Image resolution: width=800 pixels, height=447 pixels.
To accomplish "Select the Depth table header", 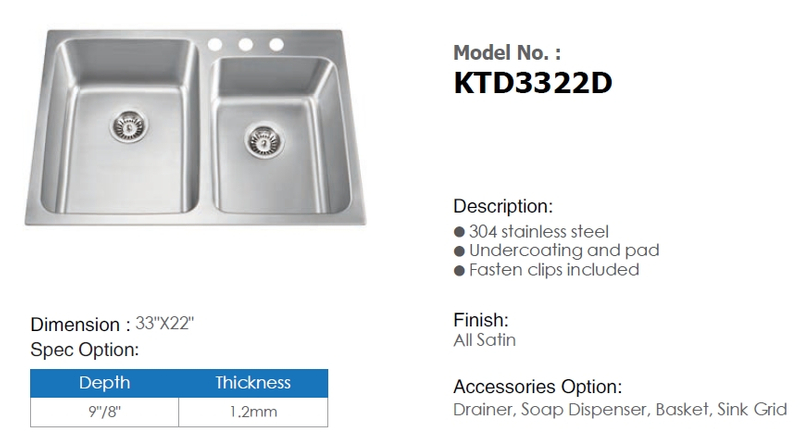I will point(105,383).
